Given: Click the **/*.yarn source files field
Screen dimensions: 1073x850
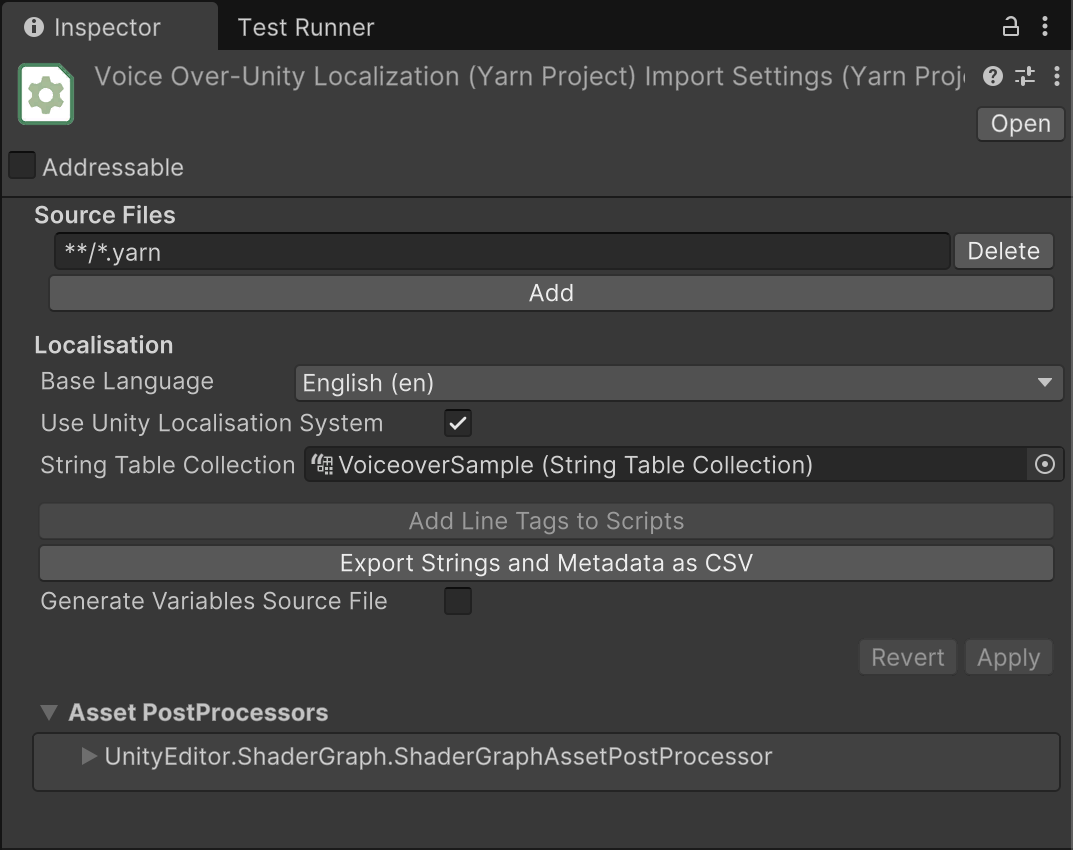Looking at the screenshot, I should pyautogui.click(x=500, y=251).
